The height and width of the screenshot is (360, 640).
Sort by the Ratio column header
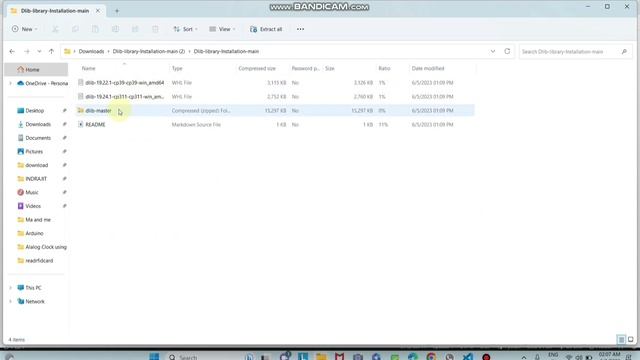384,69
